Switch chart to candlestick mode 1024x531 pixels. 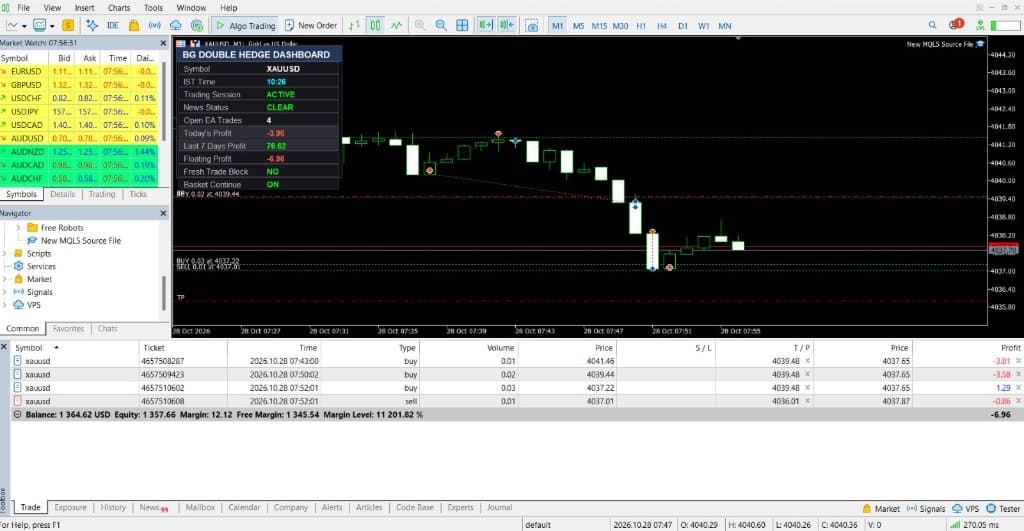pyautogui.click(x=376, y=25)
